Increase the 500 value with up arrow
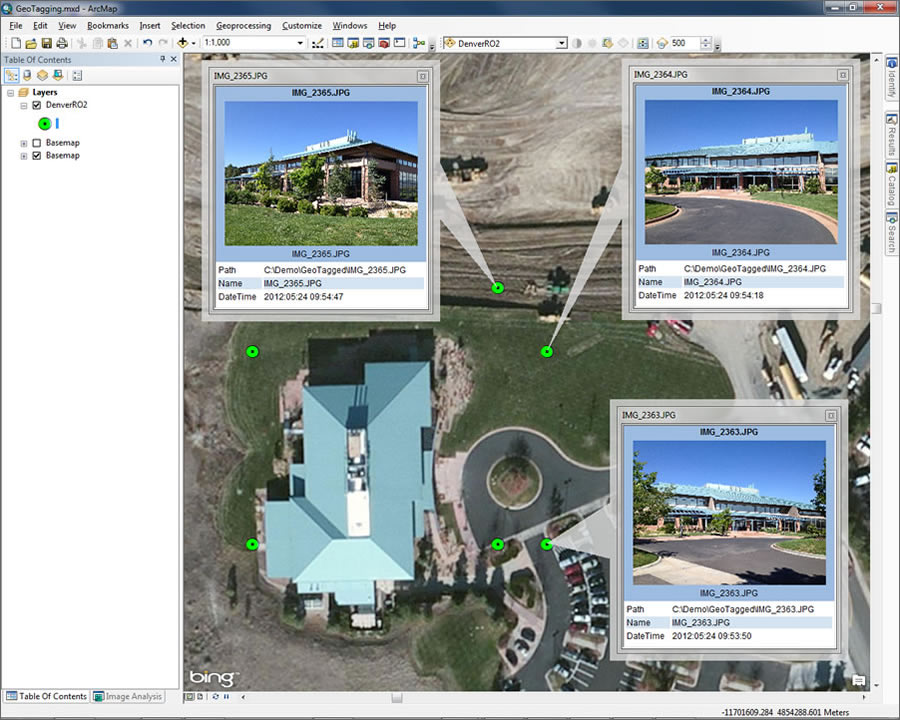Screen dimensions: 900x720 (706, 40)
